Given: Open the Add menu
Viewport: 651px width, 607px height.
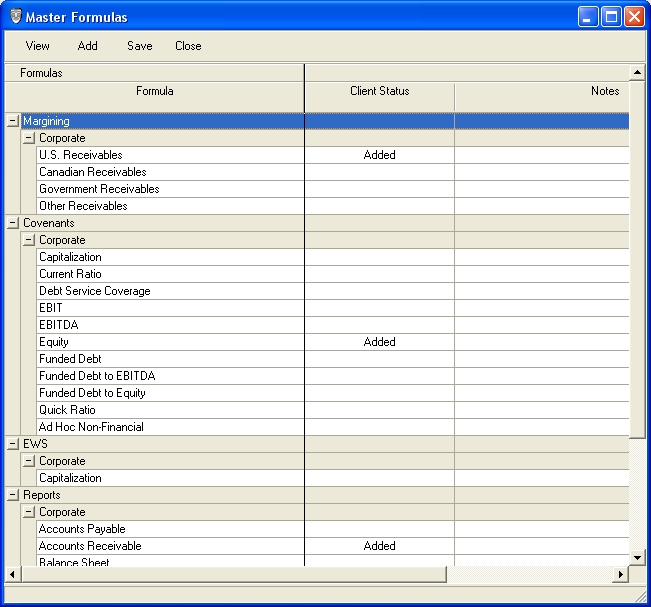Looking at the screenshot, I should pyautogui.click(x=88, y=46).
